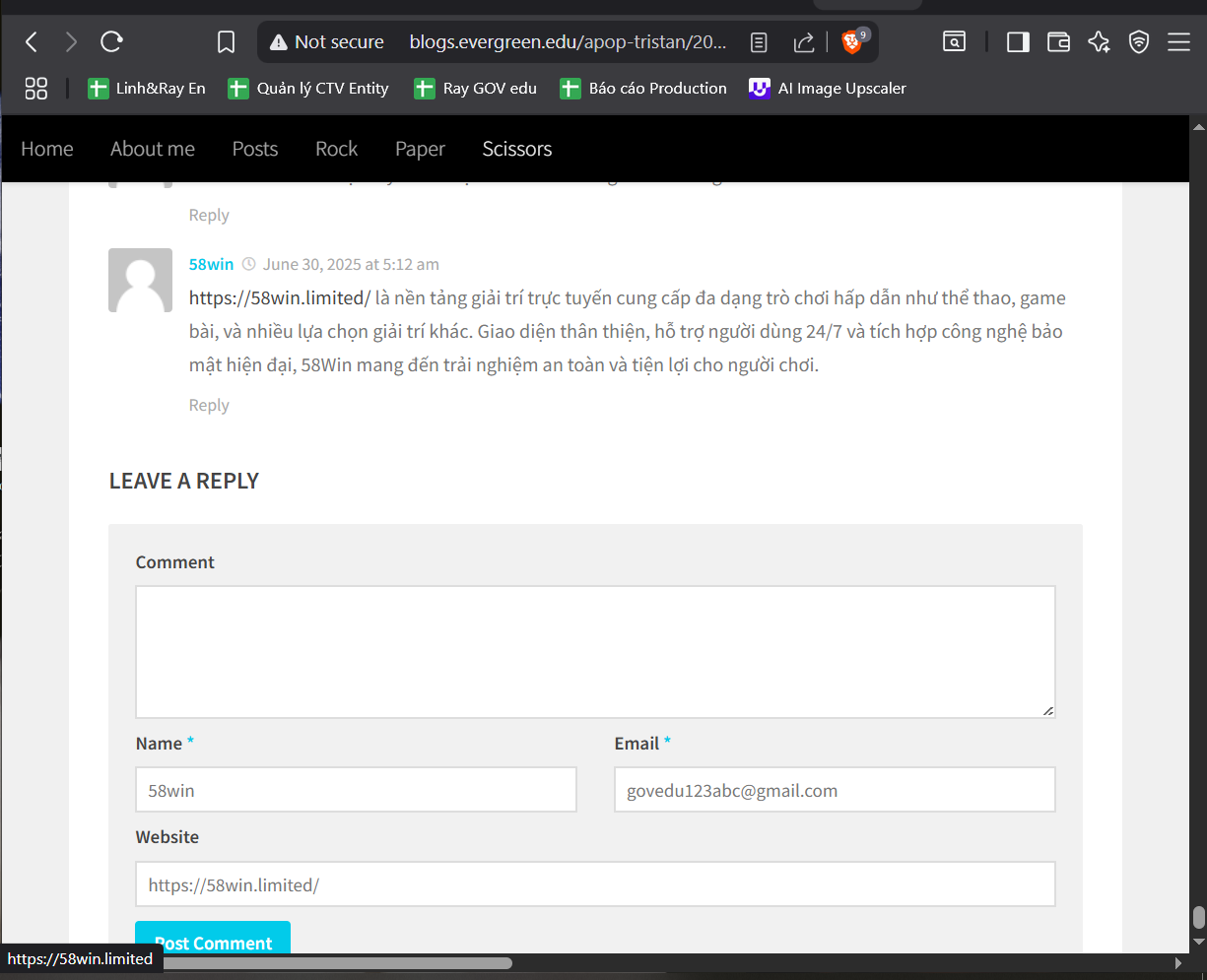Click the VPN shield icon
1207x980 pixels.
pyautogui.click(x=1139, y=41)
